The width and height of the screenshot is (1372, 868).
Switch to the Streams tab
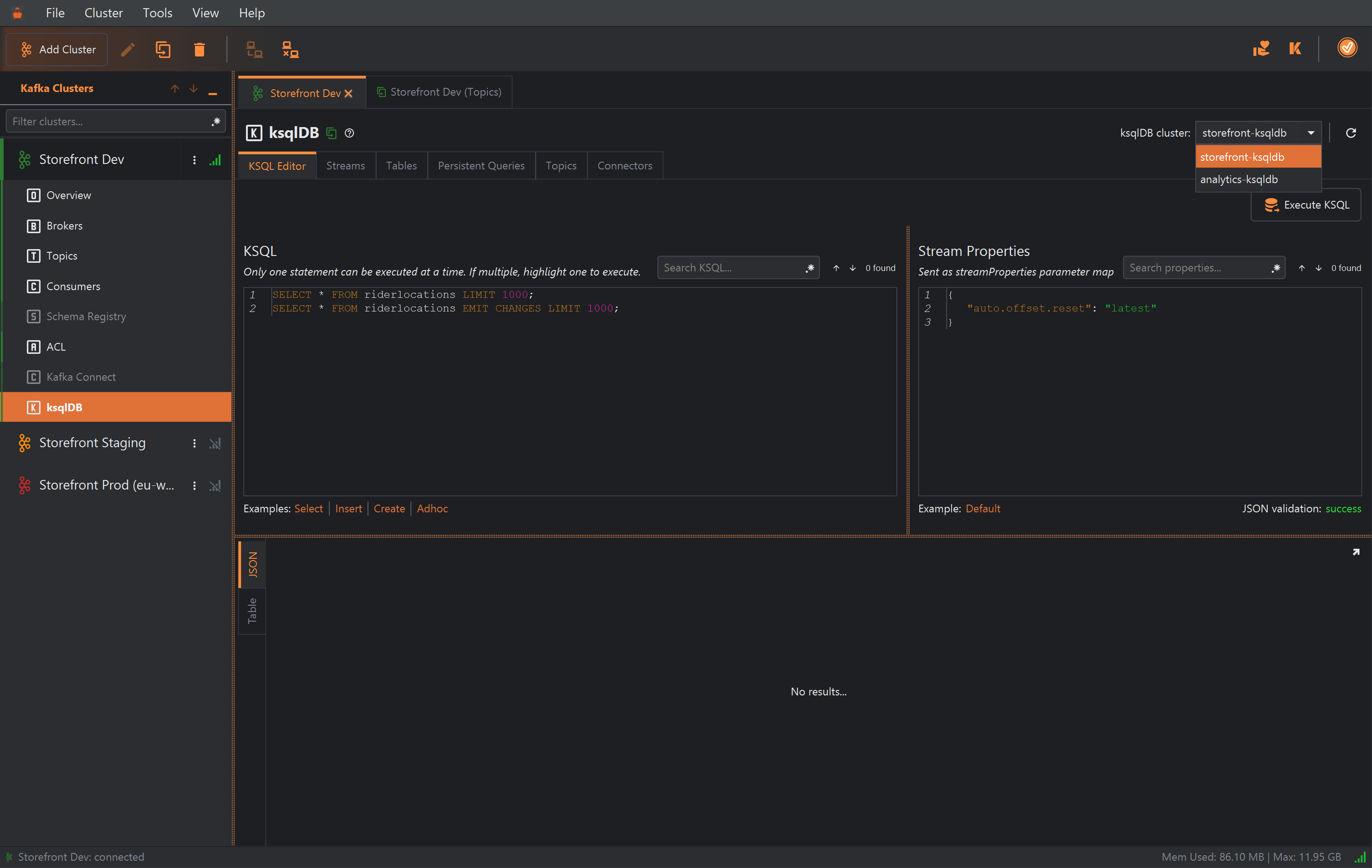point(345,166)
